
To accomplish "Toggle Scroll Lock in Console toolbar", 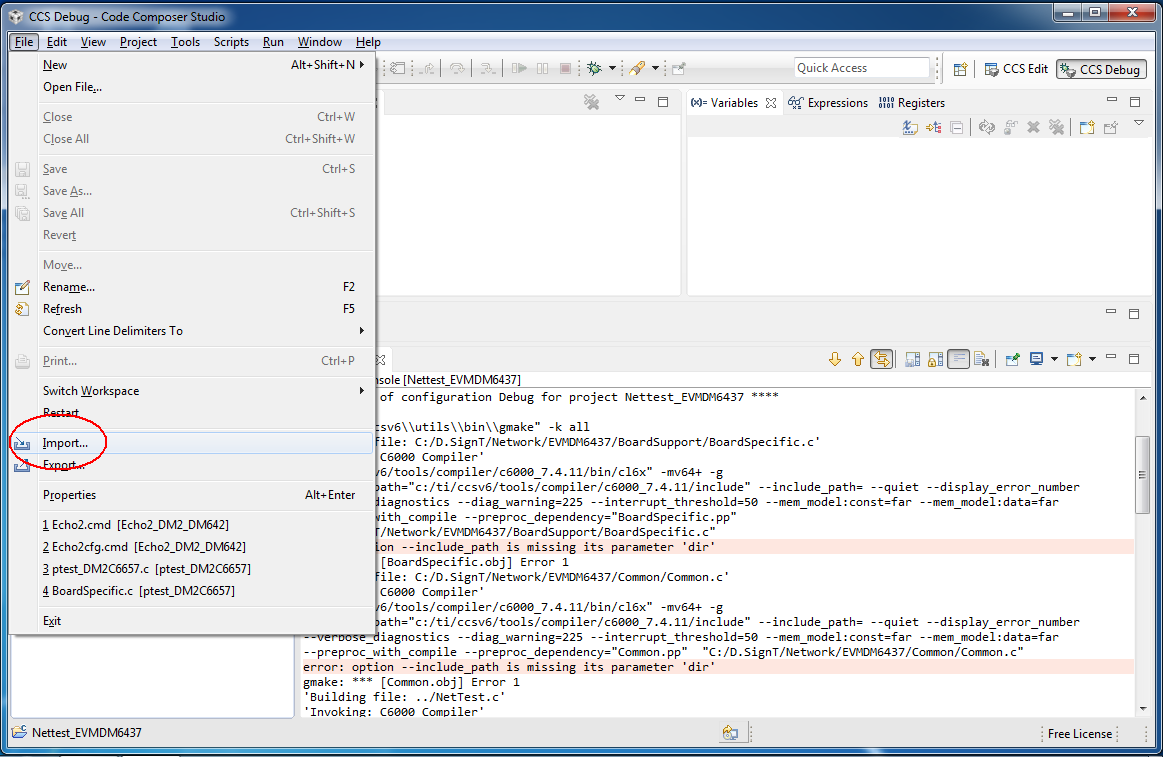I will [935, 360].
